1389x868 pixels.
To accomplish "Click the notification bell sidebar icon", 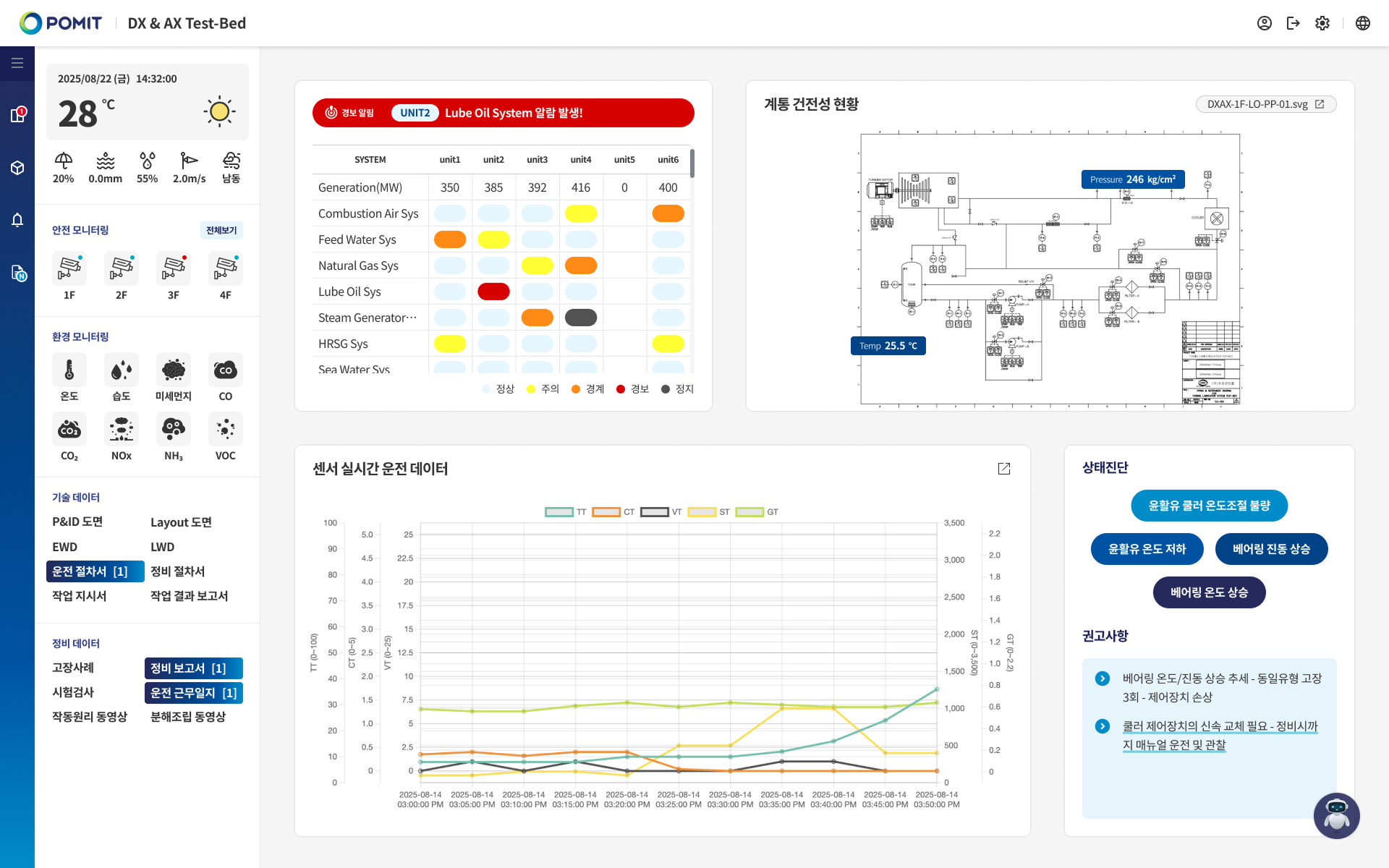I will click(17, 220).
